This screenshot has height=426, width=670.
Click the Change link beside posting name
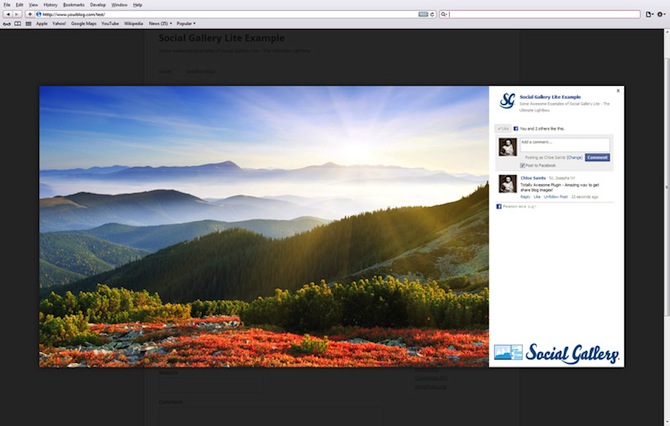(x=575, y=157)
